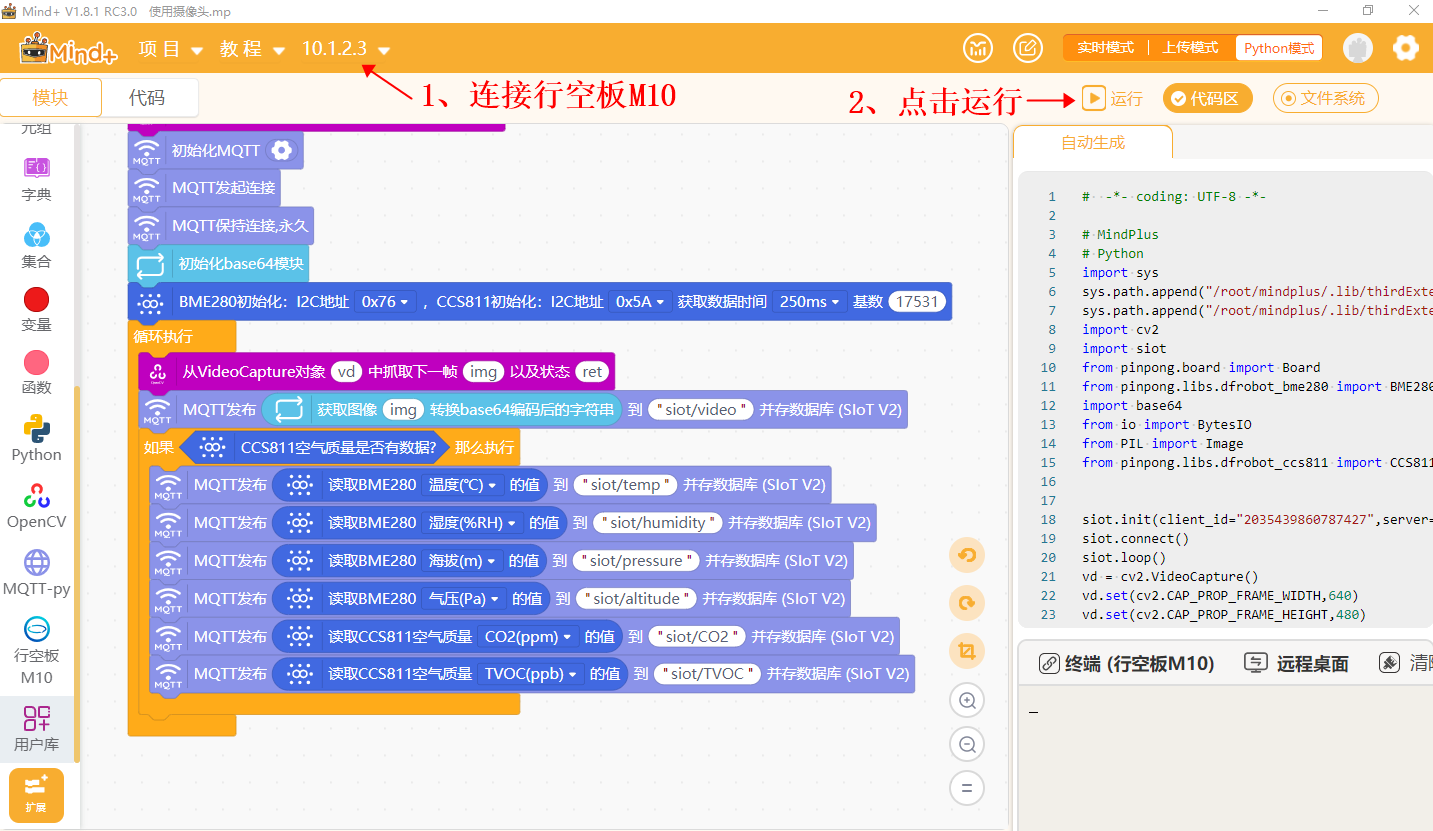Screen dimensions: 1433x831
Task: Select the 字典 dictionary category icon
Action: [37, 168]
